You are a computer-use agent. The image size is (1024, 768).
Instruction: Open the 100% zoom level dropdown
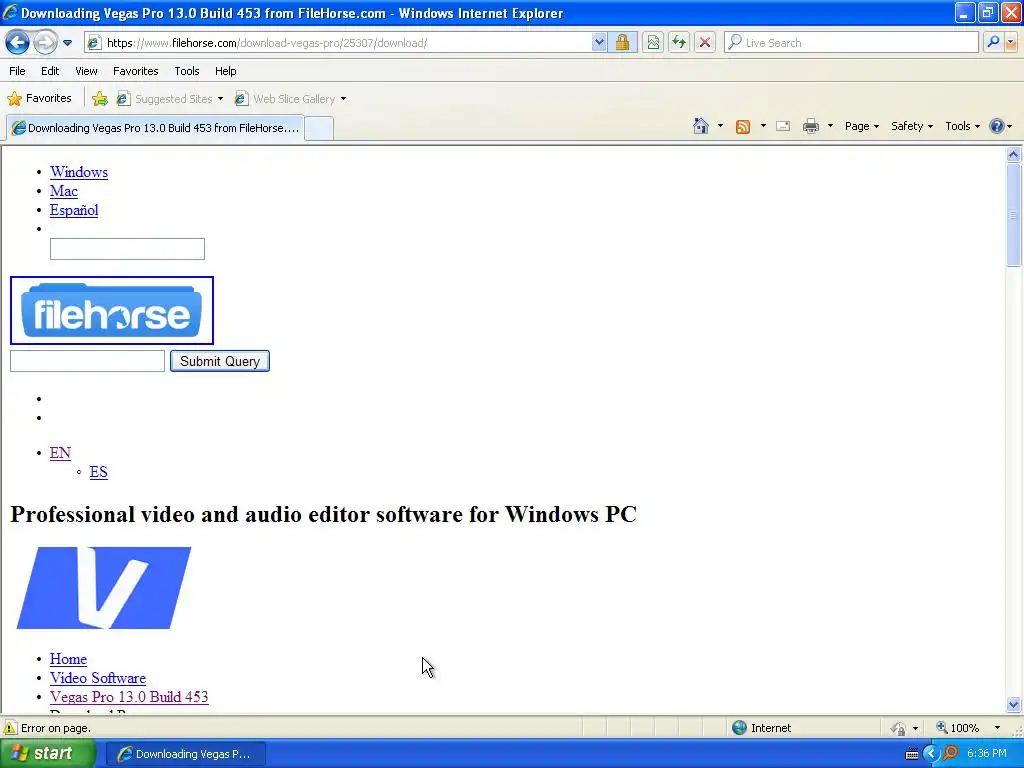pos(997,728)
